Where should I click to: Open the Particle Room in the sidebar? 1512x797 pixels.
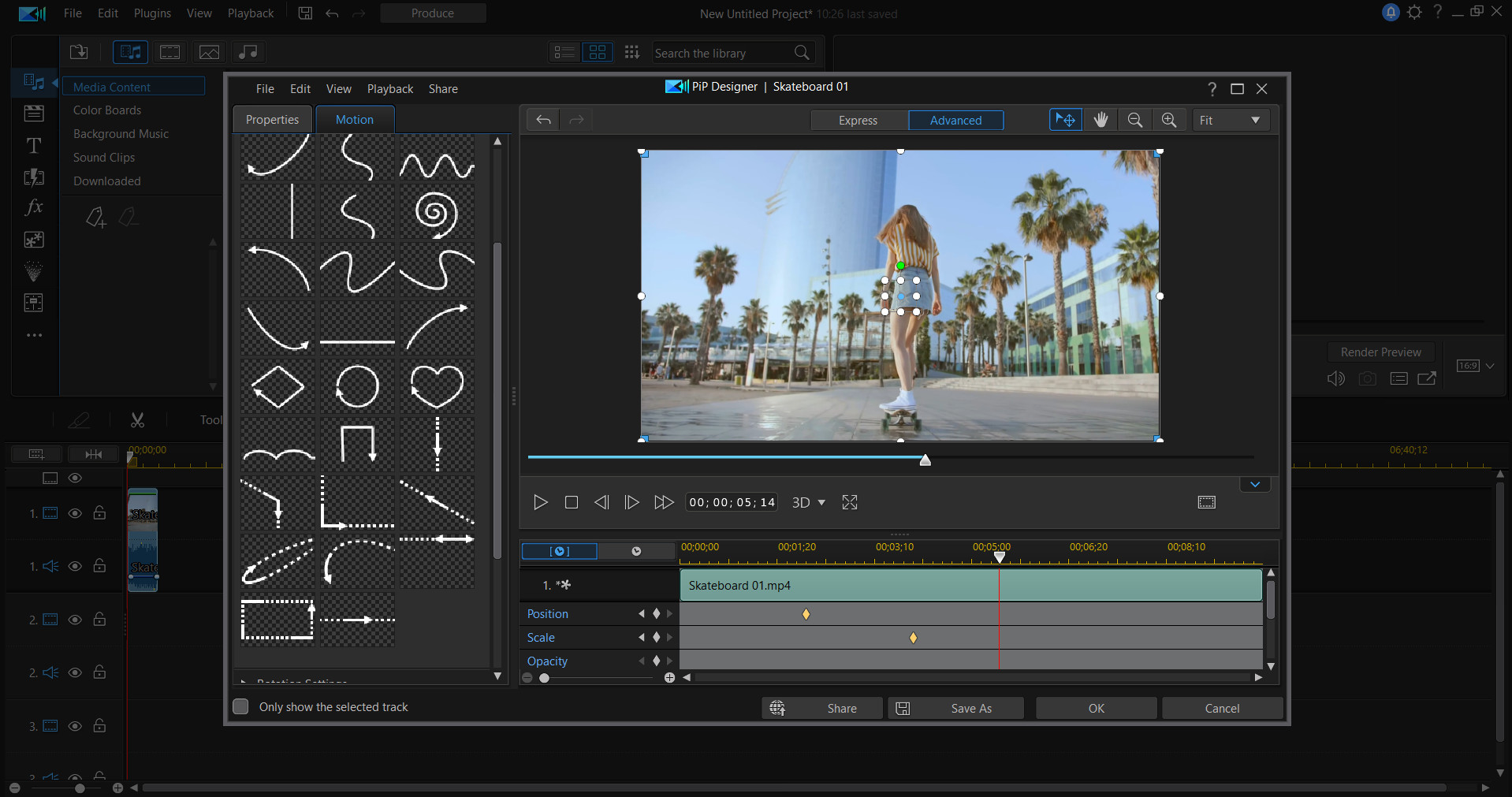[33, 271]
